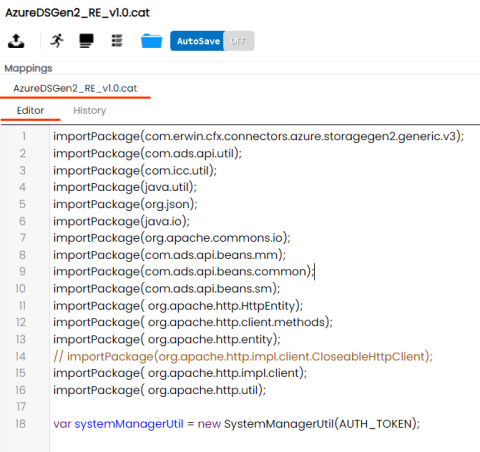Run the script with the running-man icon

pyautogui.click(x=57, y=41)
